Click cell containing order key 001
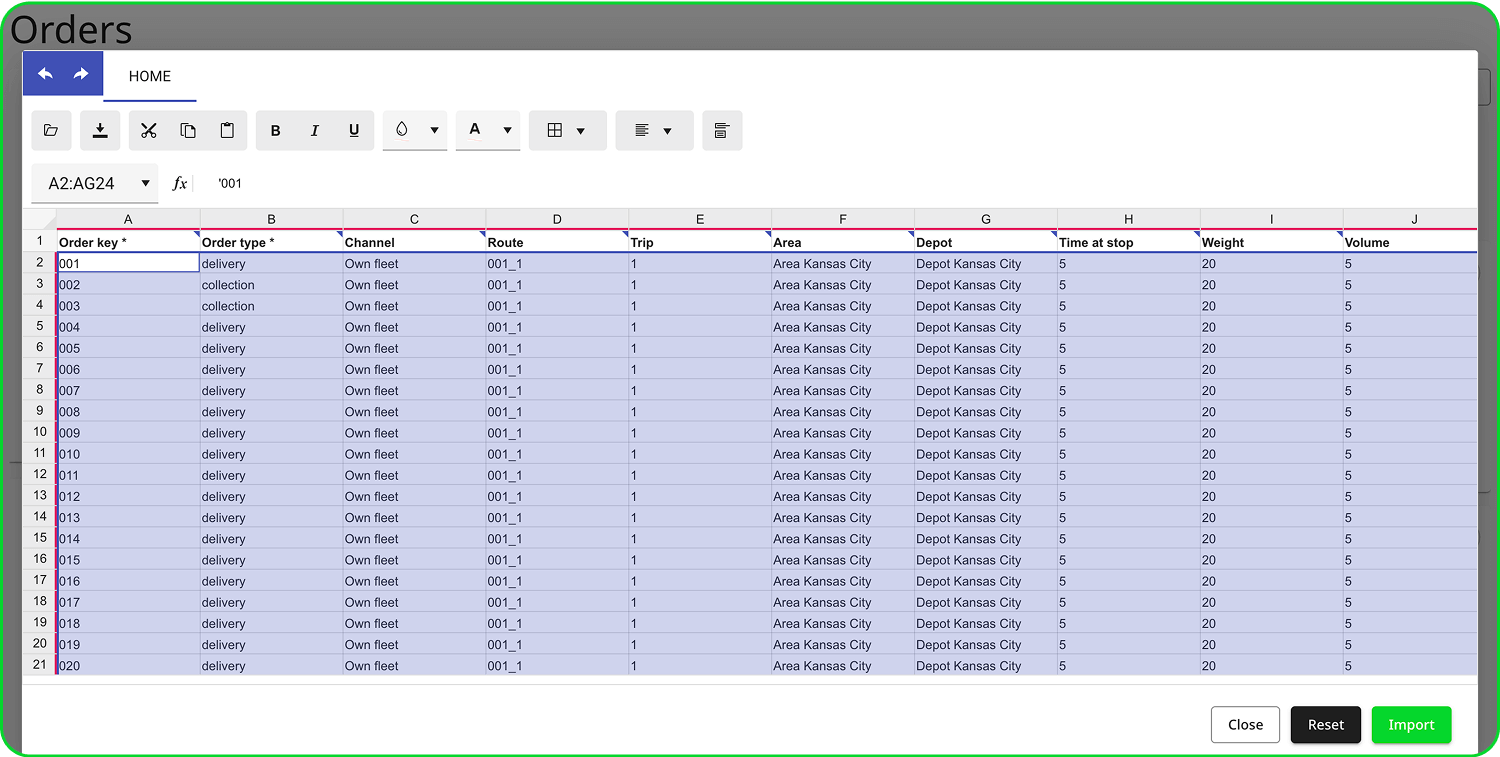 point(128,263)
